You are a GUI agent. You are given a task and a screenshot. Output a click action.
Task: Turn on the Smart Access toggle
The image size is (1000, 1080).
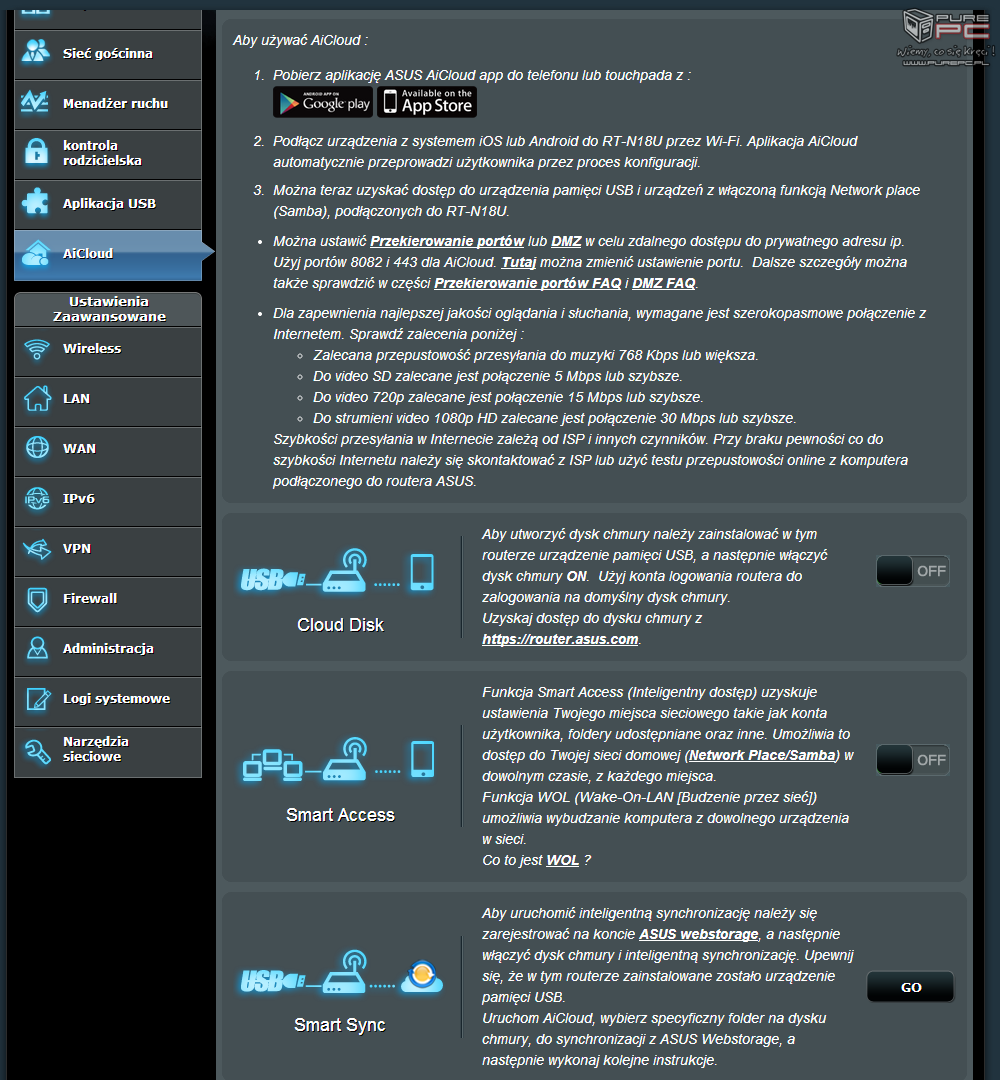[x=912, y=760]
